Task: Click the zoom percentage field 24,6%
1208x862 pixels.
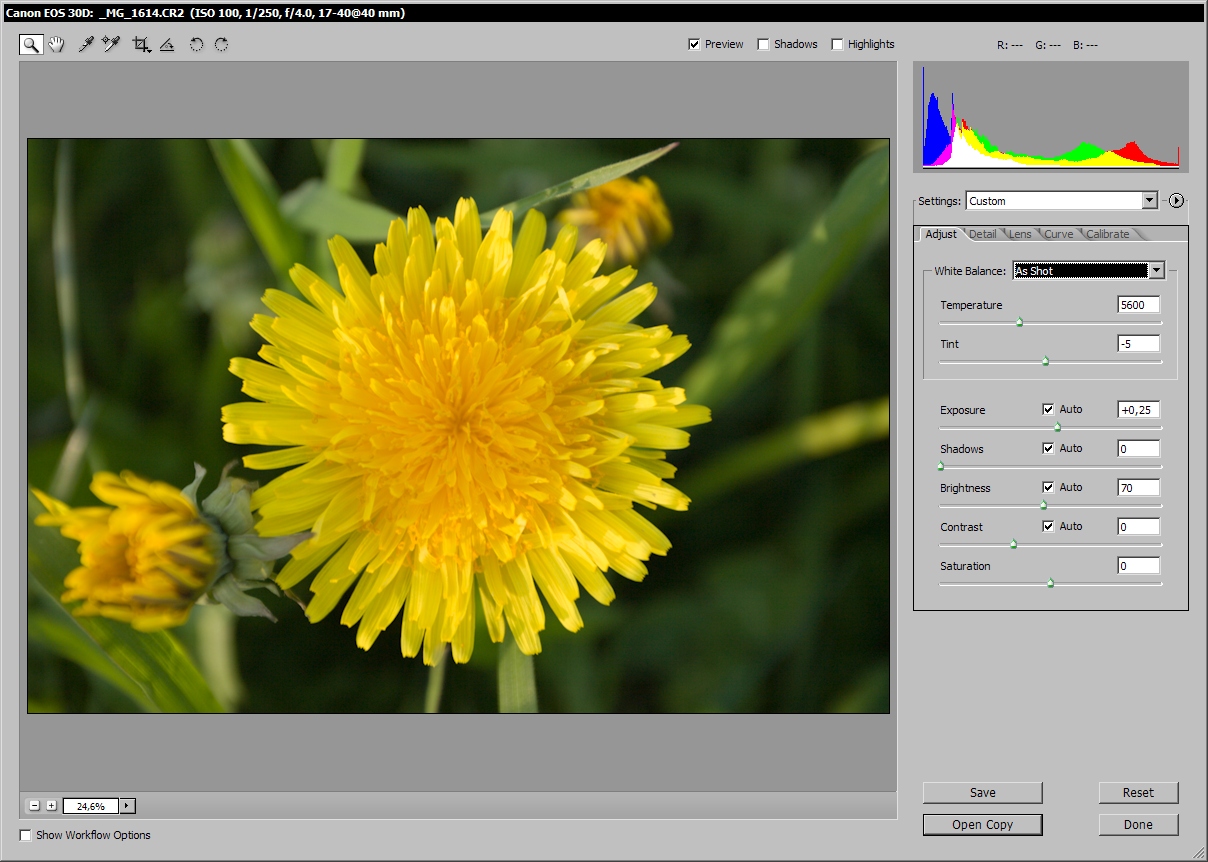Action: 91,806
